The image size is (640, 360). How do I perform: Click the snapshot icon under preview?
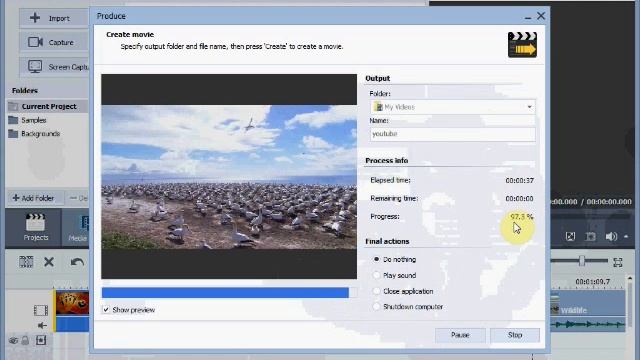pos(590,236)
